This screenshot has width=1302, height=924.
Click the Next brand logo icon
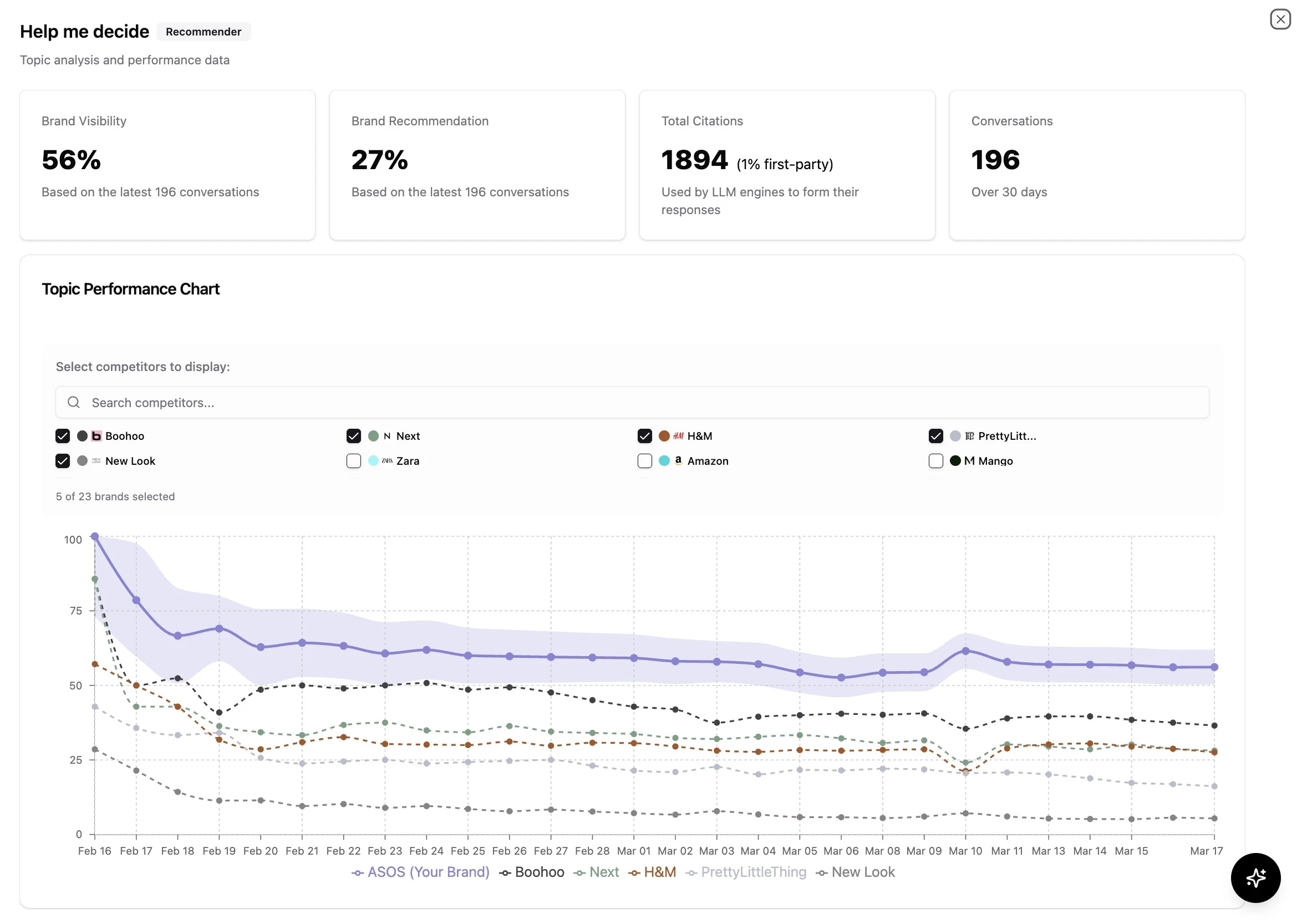point(387,436)
